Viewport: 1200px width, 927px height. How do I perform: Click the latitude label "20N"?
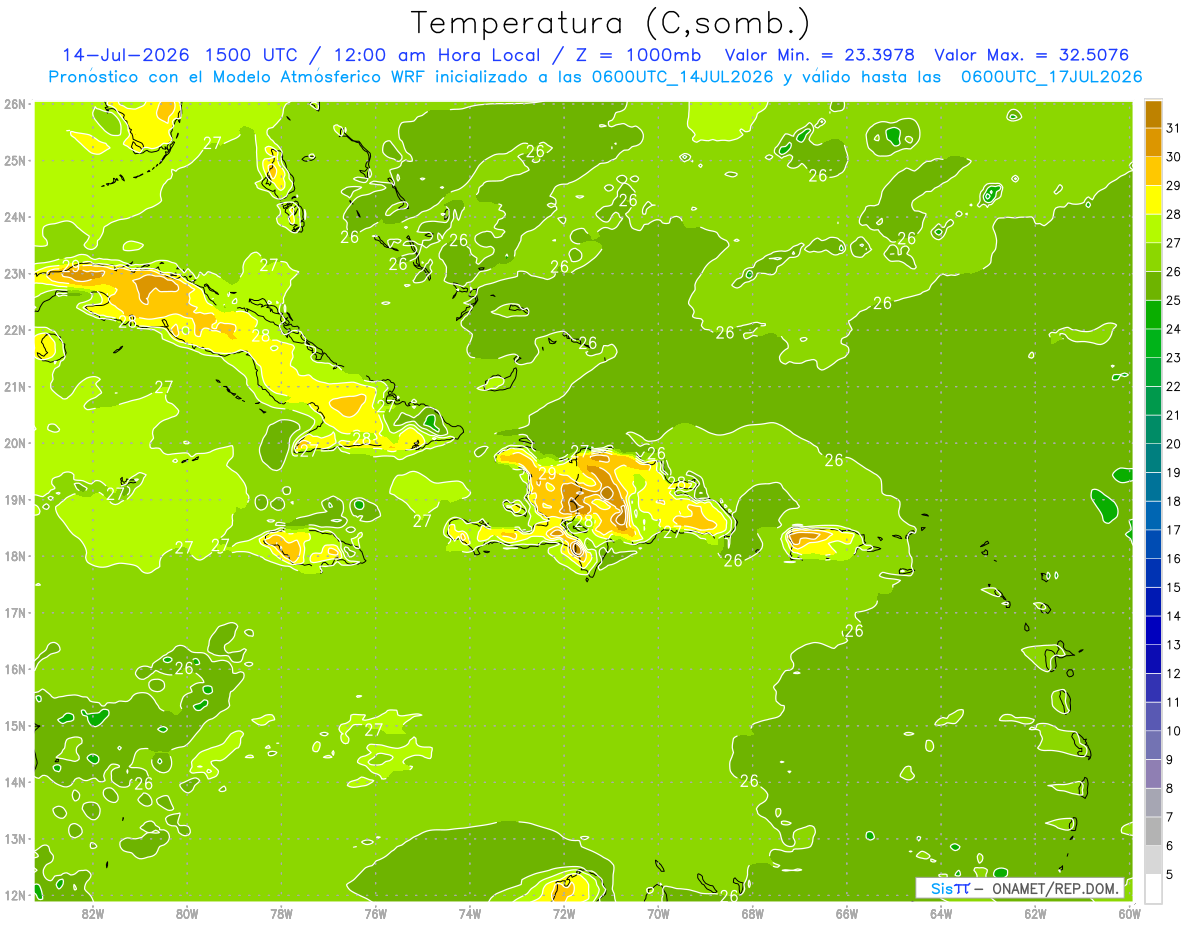pyautogui.click(x=15, y=443)
